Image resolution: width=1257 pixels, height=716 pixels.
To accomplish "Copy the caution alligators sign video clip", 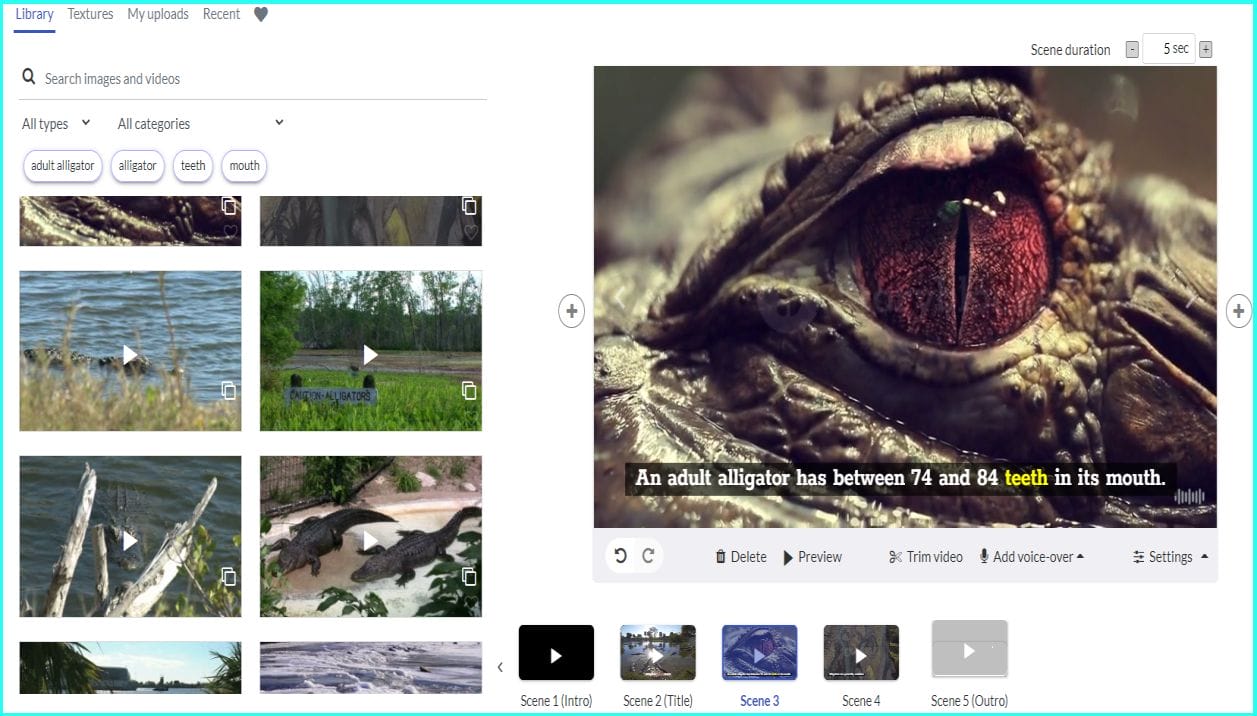I will [469, 391].
